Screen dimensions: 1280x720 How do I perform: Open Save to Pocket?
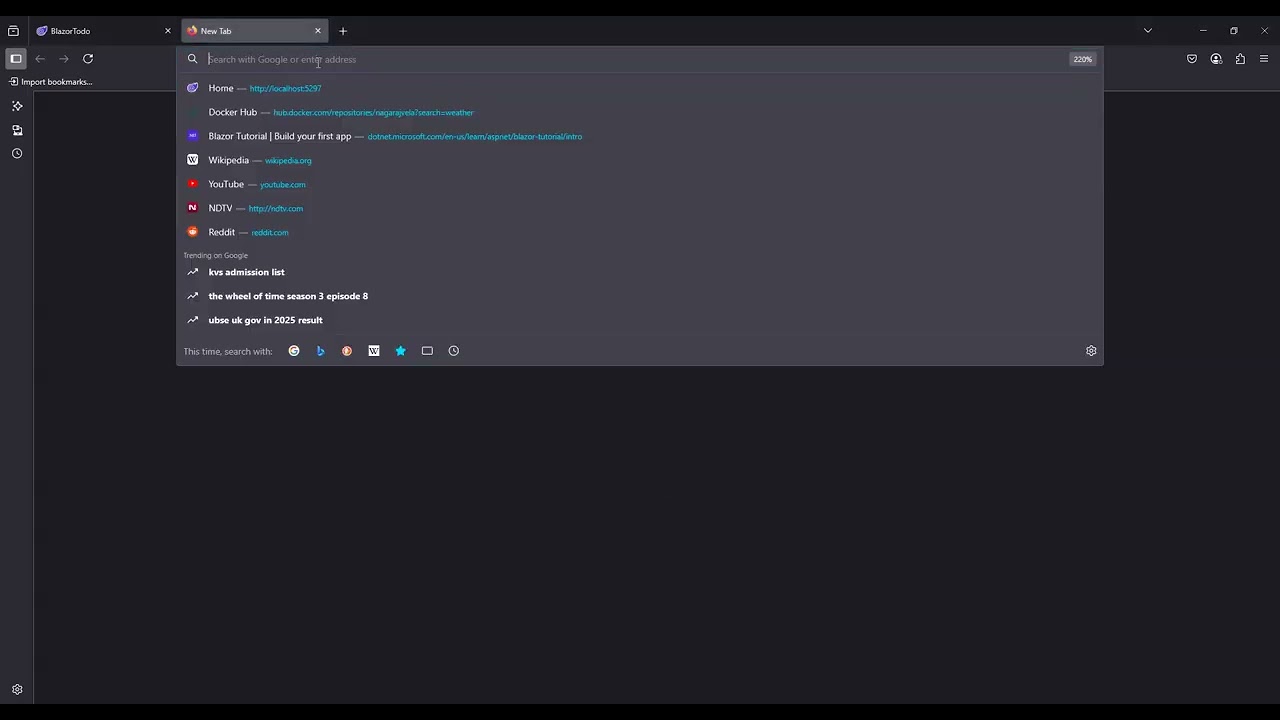(x=1192, y=59)
